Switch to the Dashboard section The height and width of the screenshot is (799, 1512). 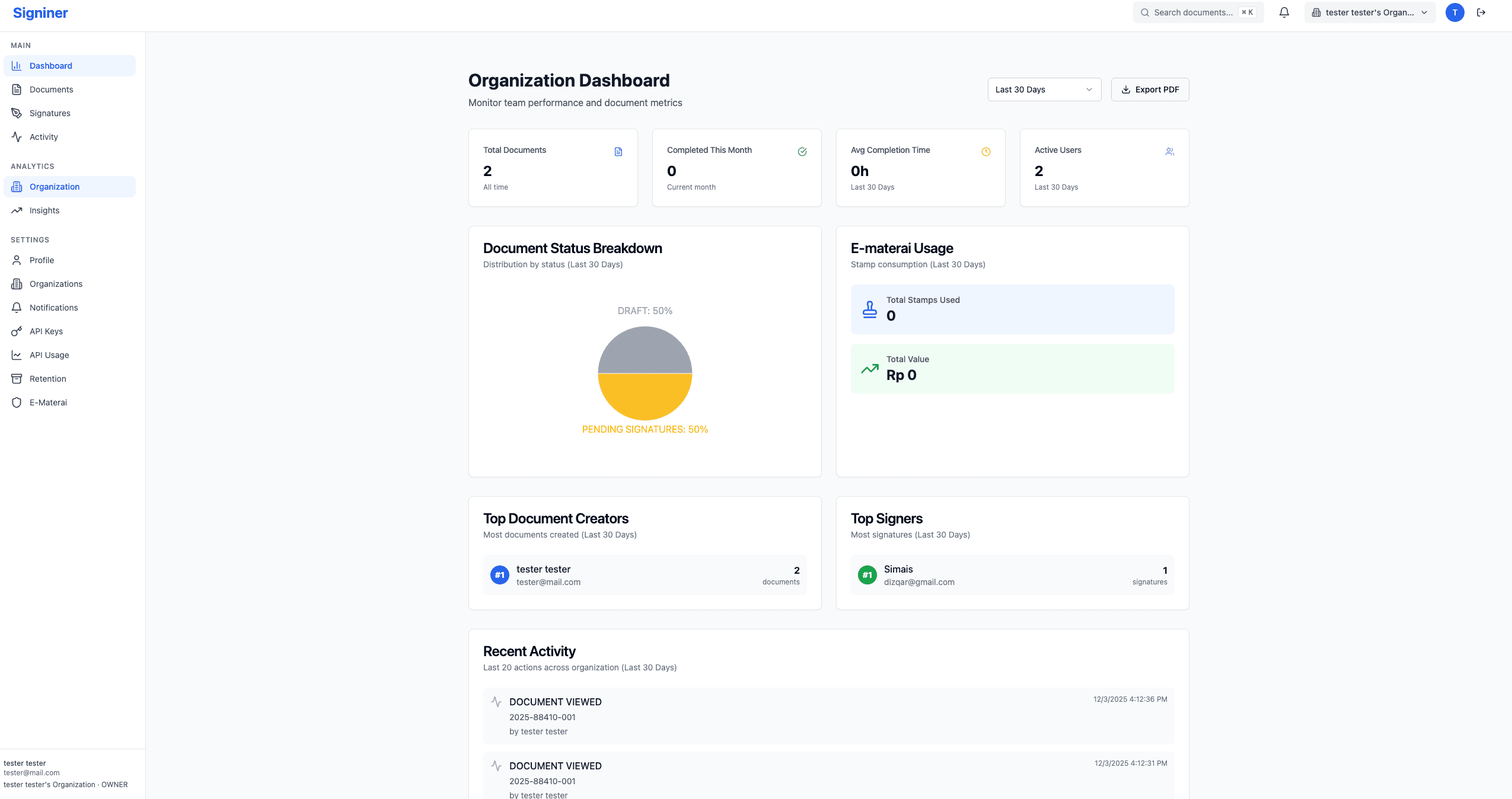(x=51, y=66)
